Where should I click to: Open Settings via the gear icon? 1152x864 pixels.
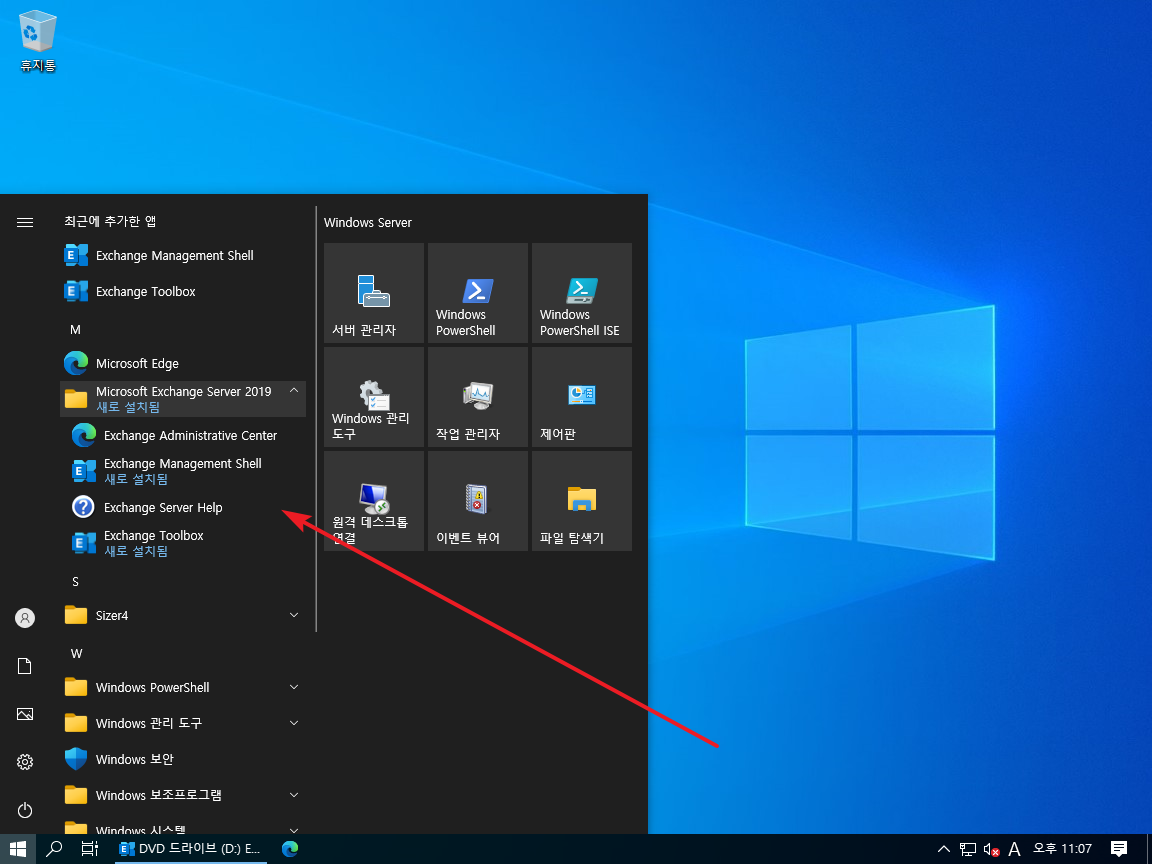coord(25,762)
